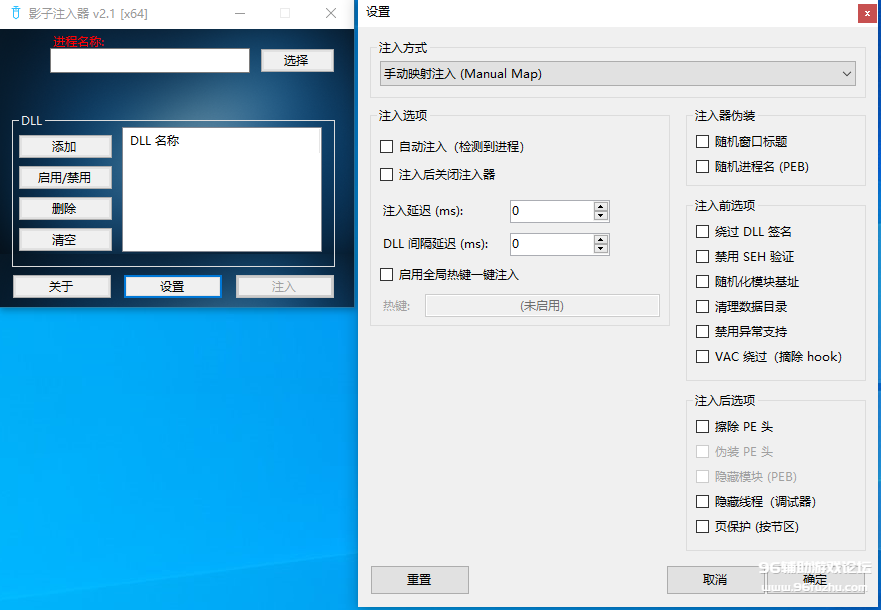Click 确定 to confirm settings

(815, 580)
